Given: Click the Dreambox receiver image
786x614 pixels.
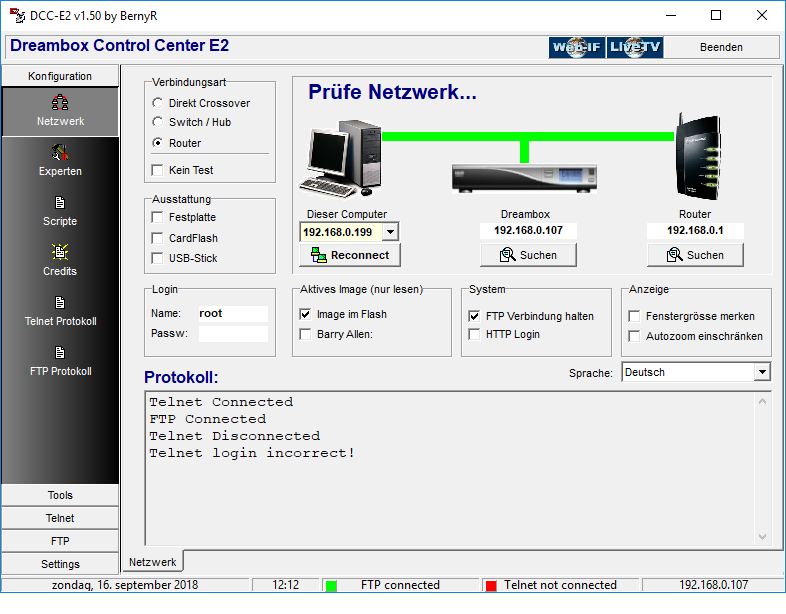Looking at the screenshot, I should (x=524, y=177).
